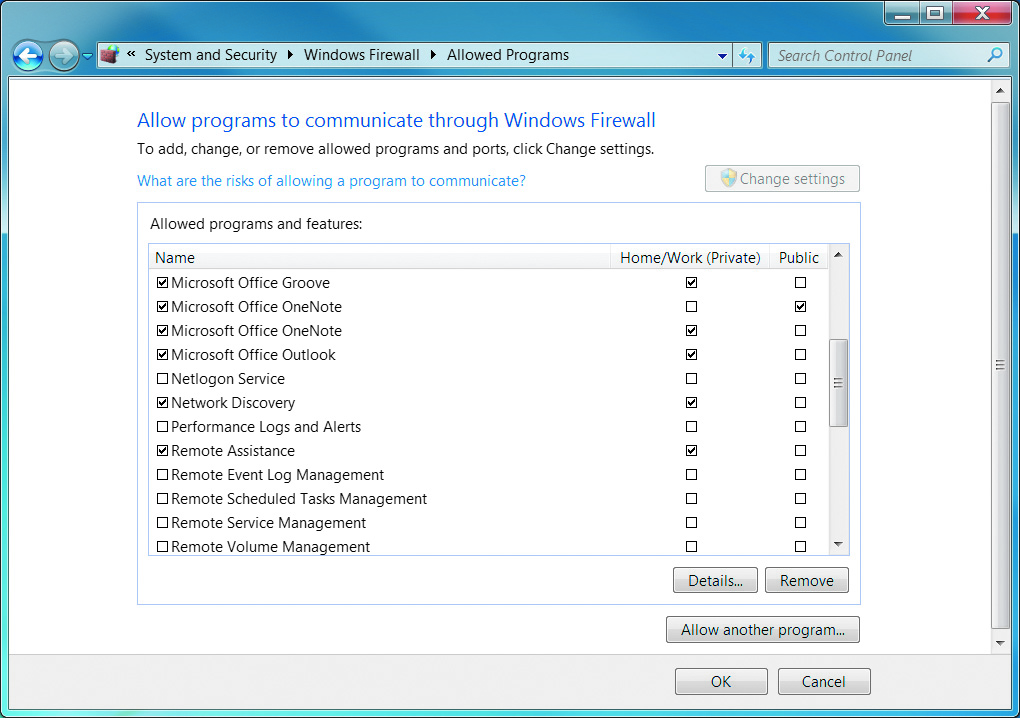Viewport: 1020px width, 718px height.
Task: Click the Search Control Panel field
Action: (889, 56)
